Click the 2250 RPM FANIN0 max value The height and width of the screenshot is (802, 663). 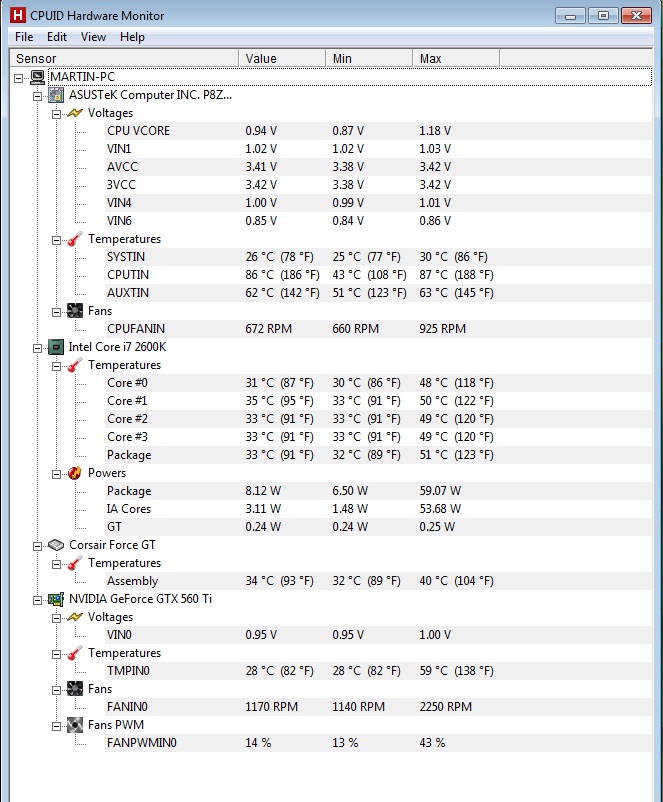(446, 707)
